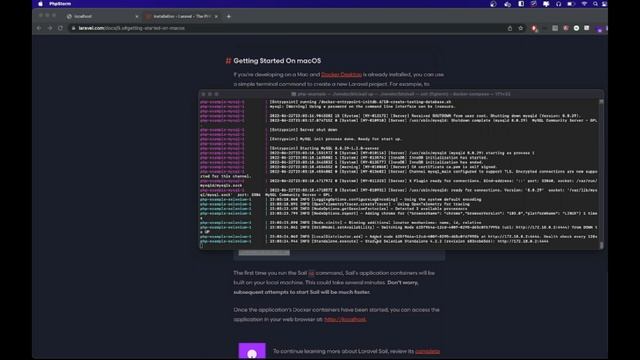Reload the Laravel docs page
This screenshot has width=640, height=360.
[60, 28]
